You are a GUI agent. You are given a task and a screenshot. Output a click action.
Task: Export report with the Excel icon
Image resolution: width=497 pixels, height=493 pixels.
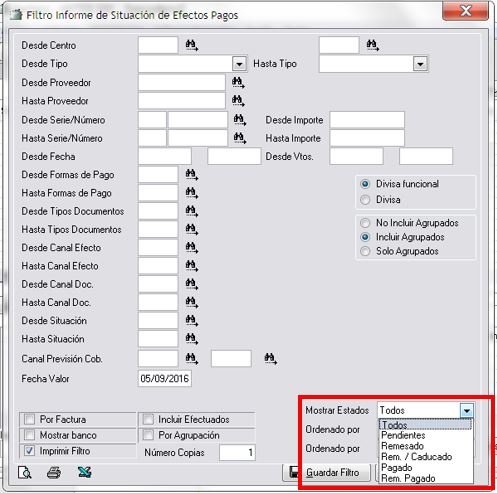click(84, 472)
